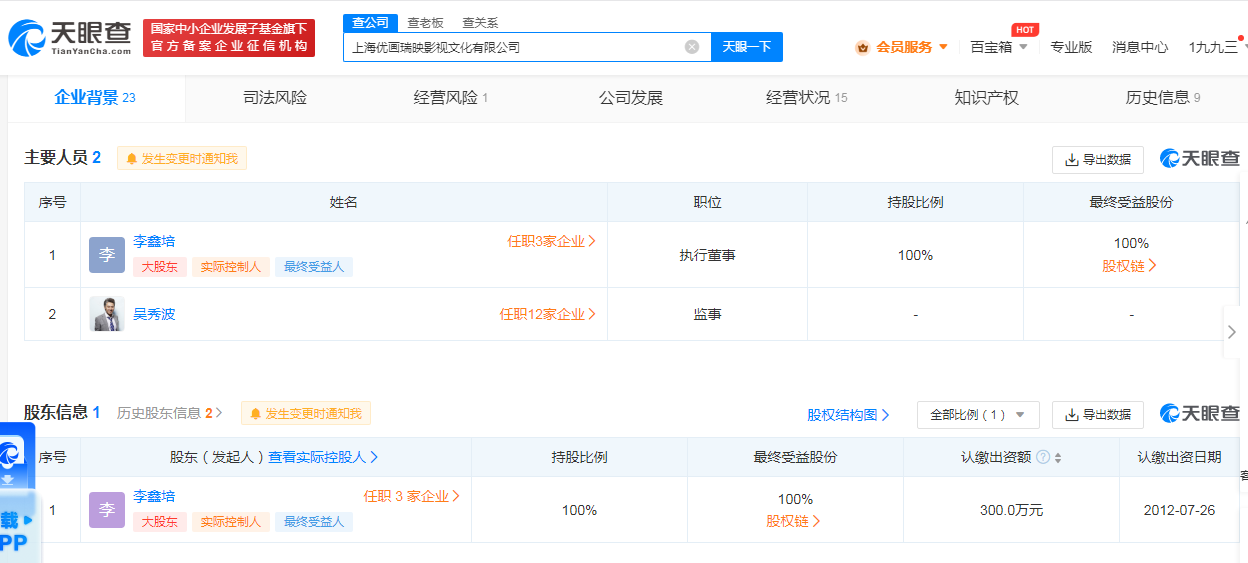Click 发生变更时通知我 next to 主要人员
Screen dimensions: 1248x563
[182, 158]
